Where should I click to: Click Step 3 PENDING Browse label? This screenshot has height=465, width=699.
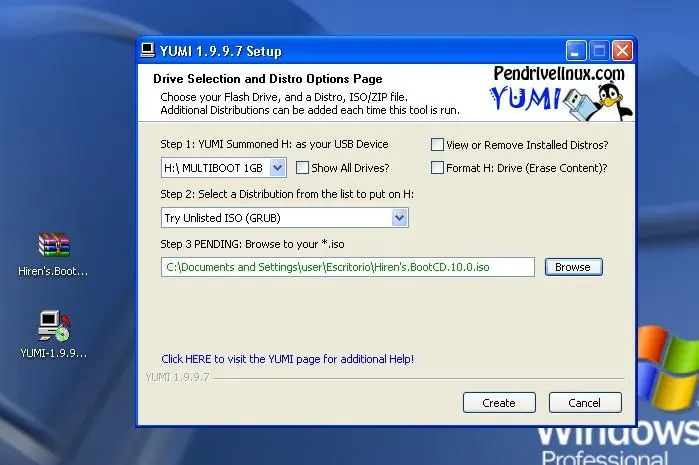[252, 244]
